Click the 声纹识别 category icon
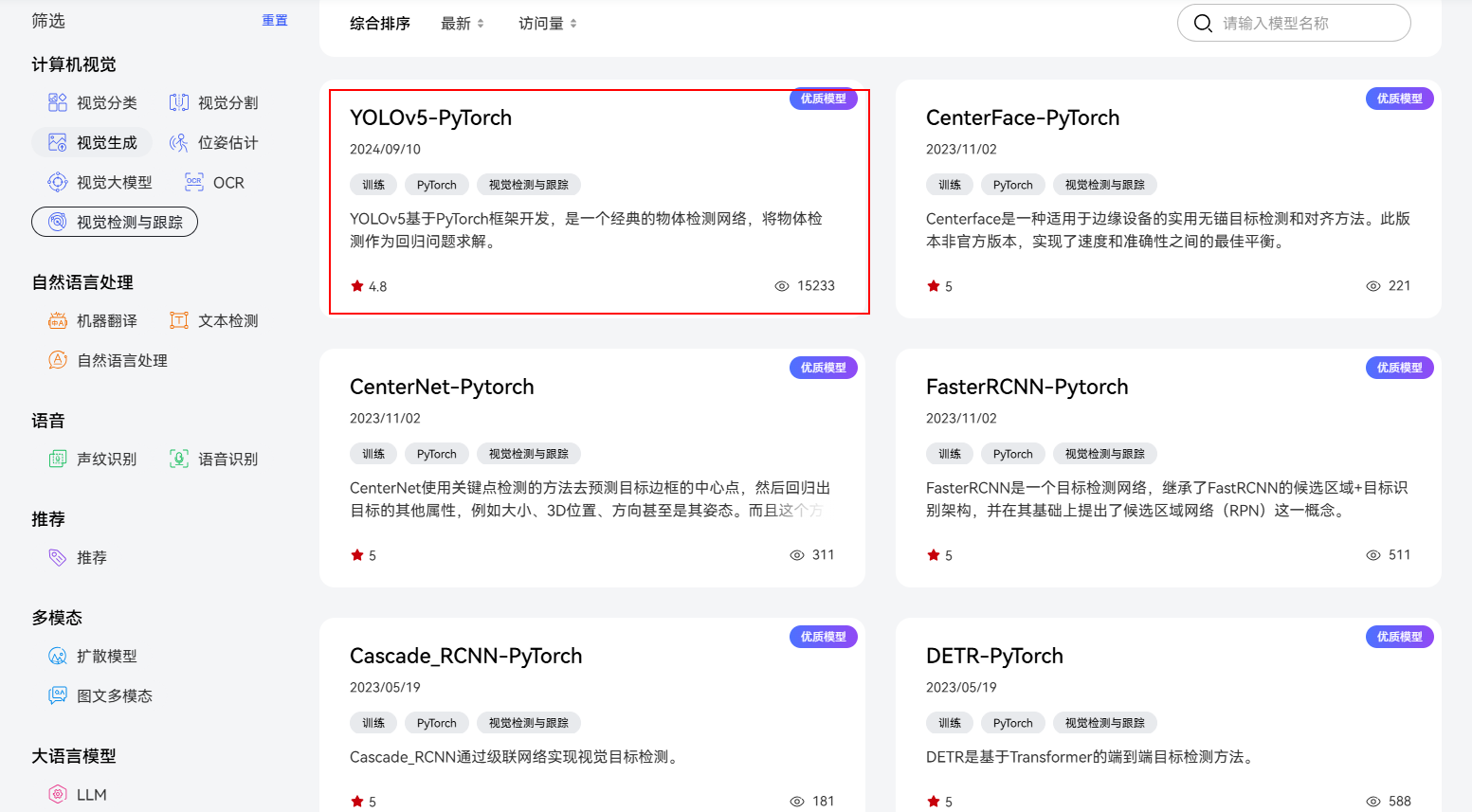The image size is (1472, 812). pyautogui.click(x=58, y=459)
